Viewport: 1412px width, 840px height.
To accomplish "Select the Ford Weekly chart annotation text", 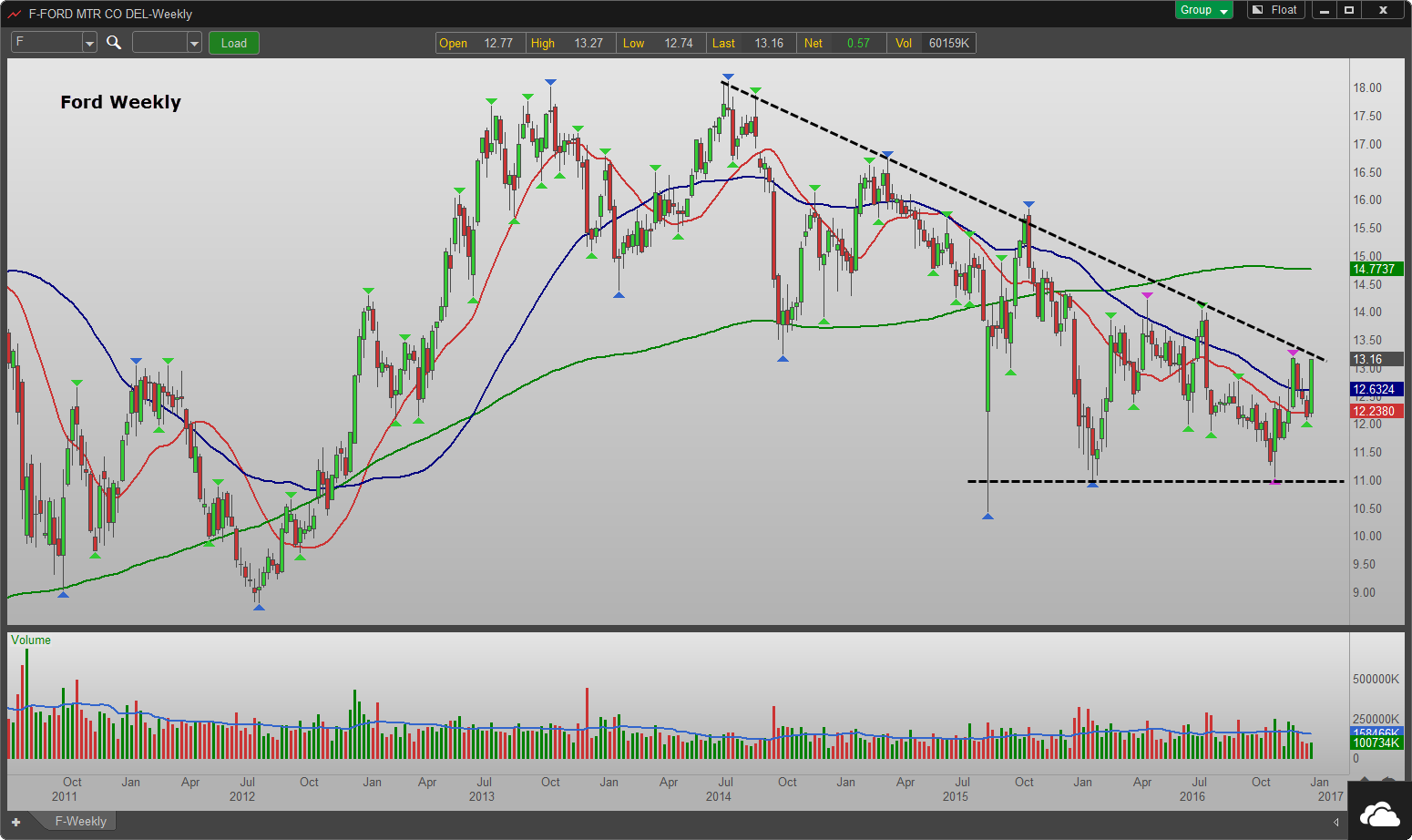I will (121, 102).
